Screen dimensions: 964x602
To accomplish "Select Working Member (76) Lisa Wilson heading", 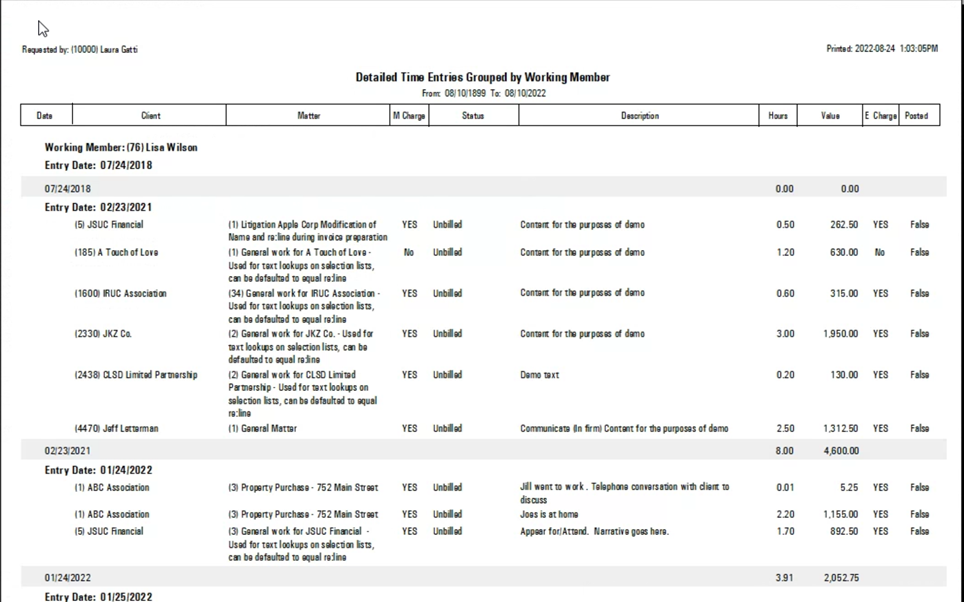I will click(x=121, y=148).
